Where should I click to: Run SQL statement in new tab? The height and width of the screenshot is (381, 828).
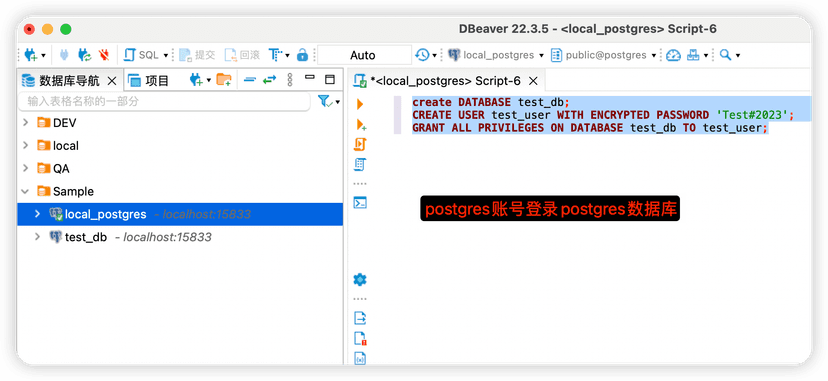[361, 125]
